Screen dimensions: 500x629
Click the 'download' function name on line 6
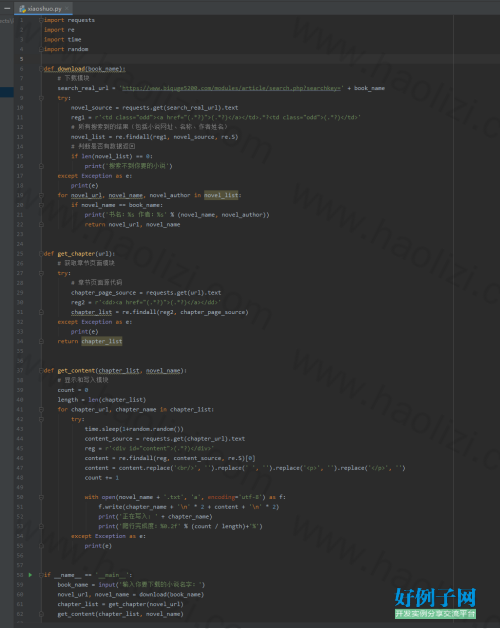pos(71,69)
